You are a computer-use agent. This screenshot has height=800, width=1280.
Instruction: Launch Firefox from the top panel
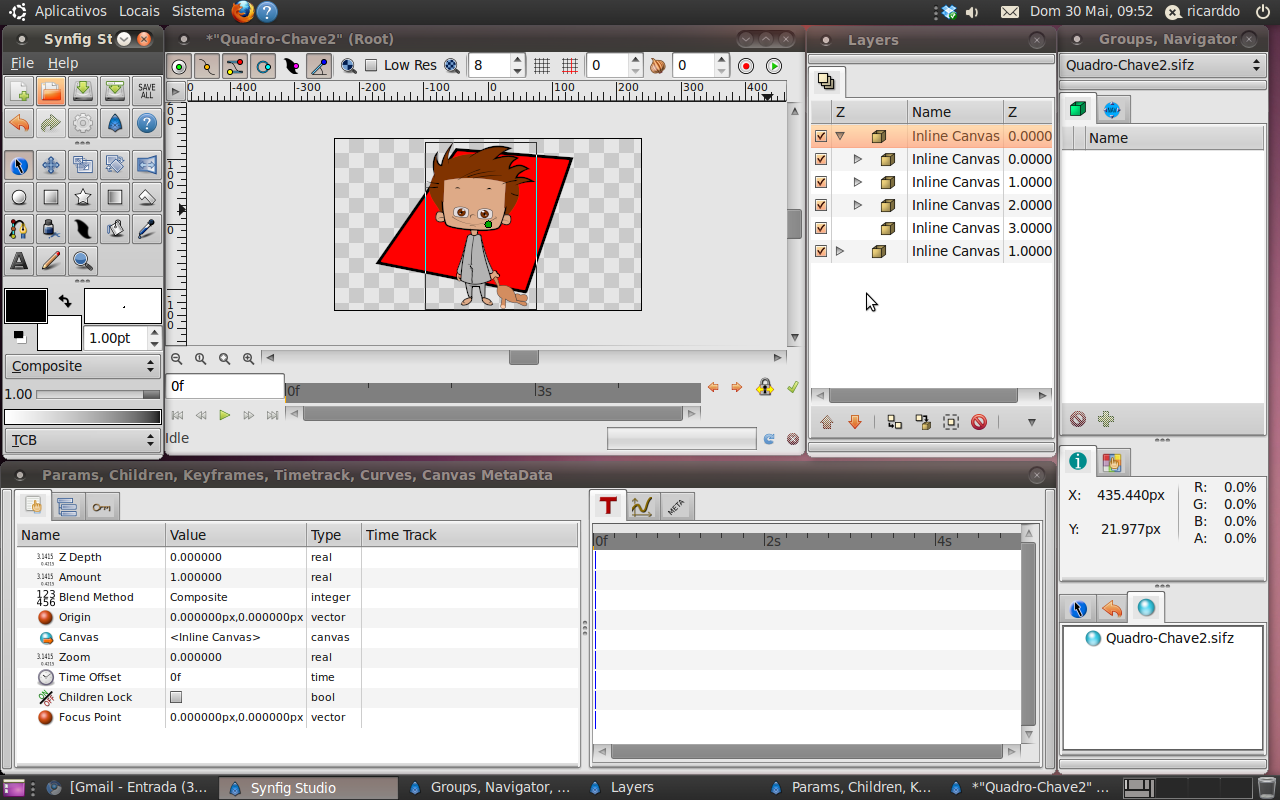[242, 11]
